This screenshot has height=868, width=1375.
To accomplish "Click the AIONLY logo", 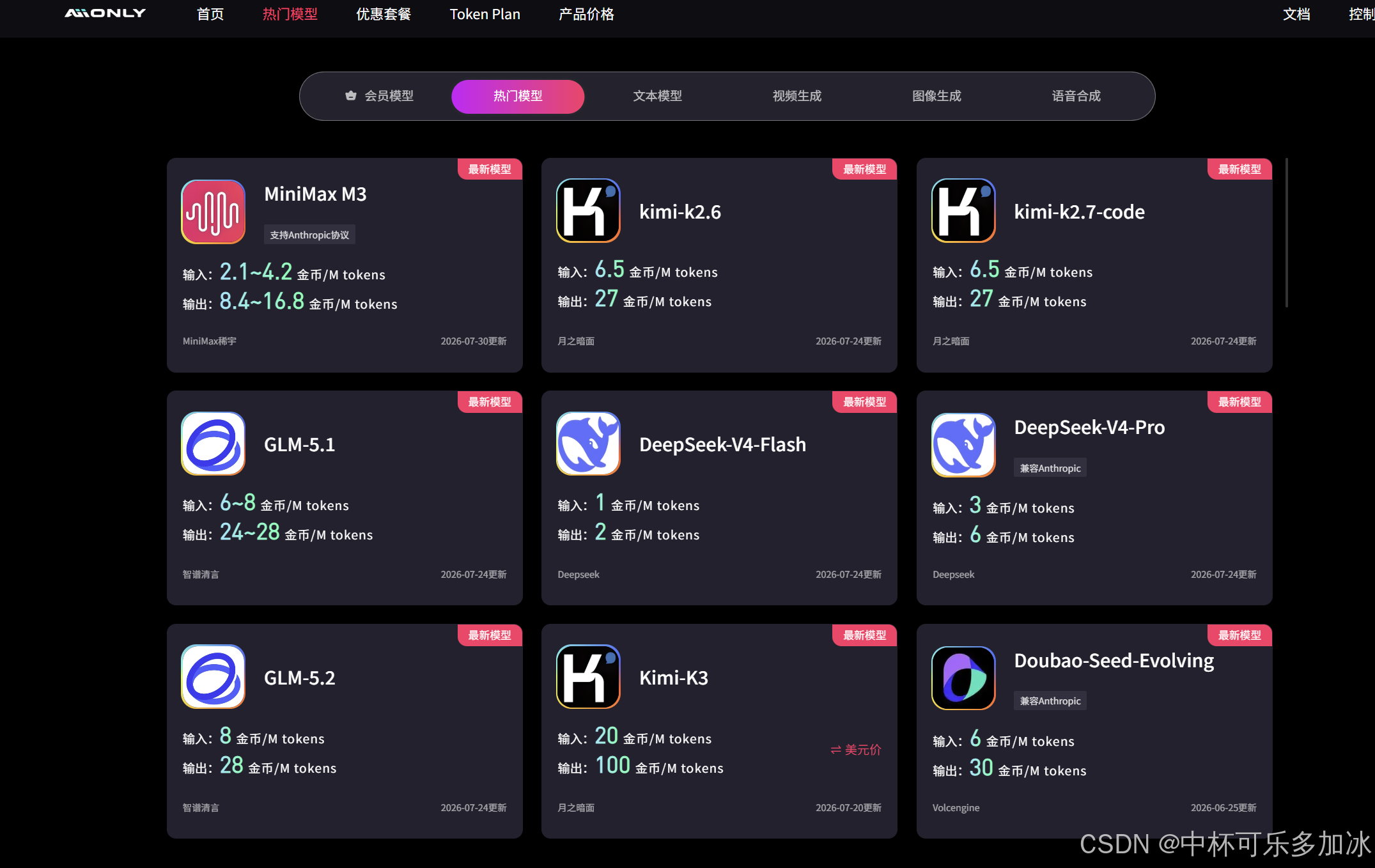I will (x=105, y=13).
